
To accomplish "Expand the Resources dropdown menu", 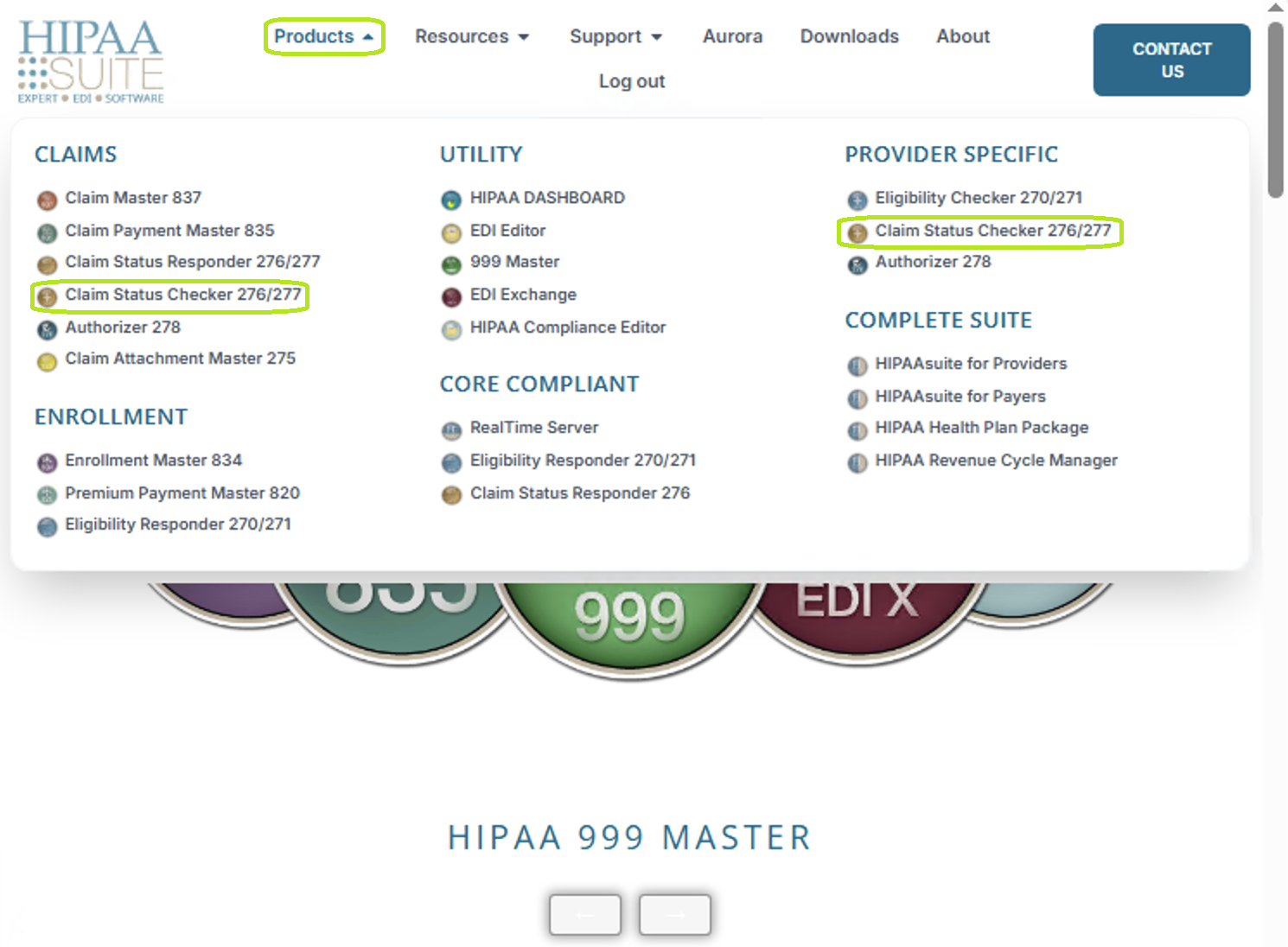I will [472, 36].
